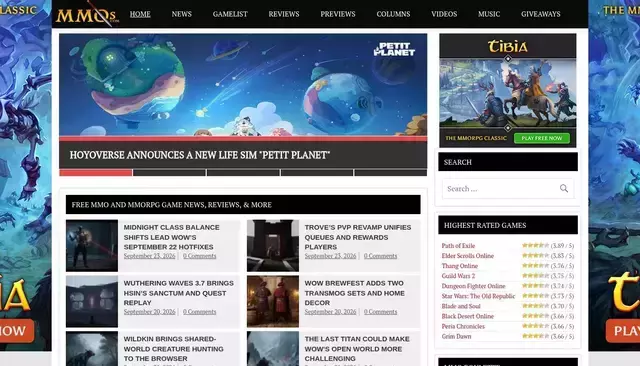
Task: Open The Last Titan article
Action: click(x=357, y=349)
